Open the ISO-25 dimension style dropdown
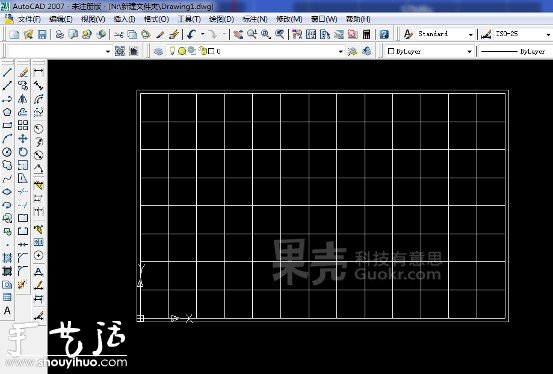 pyautogui.click(x=548, y=35)
